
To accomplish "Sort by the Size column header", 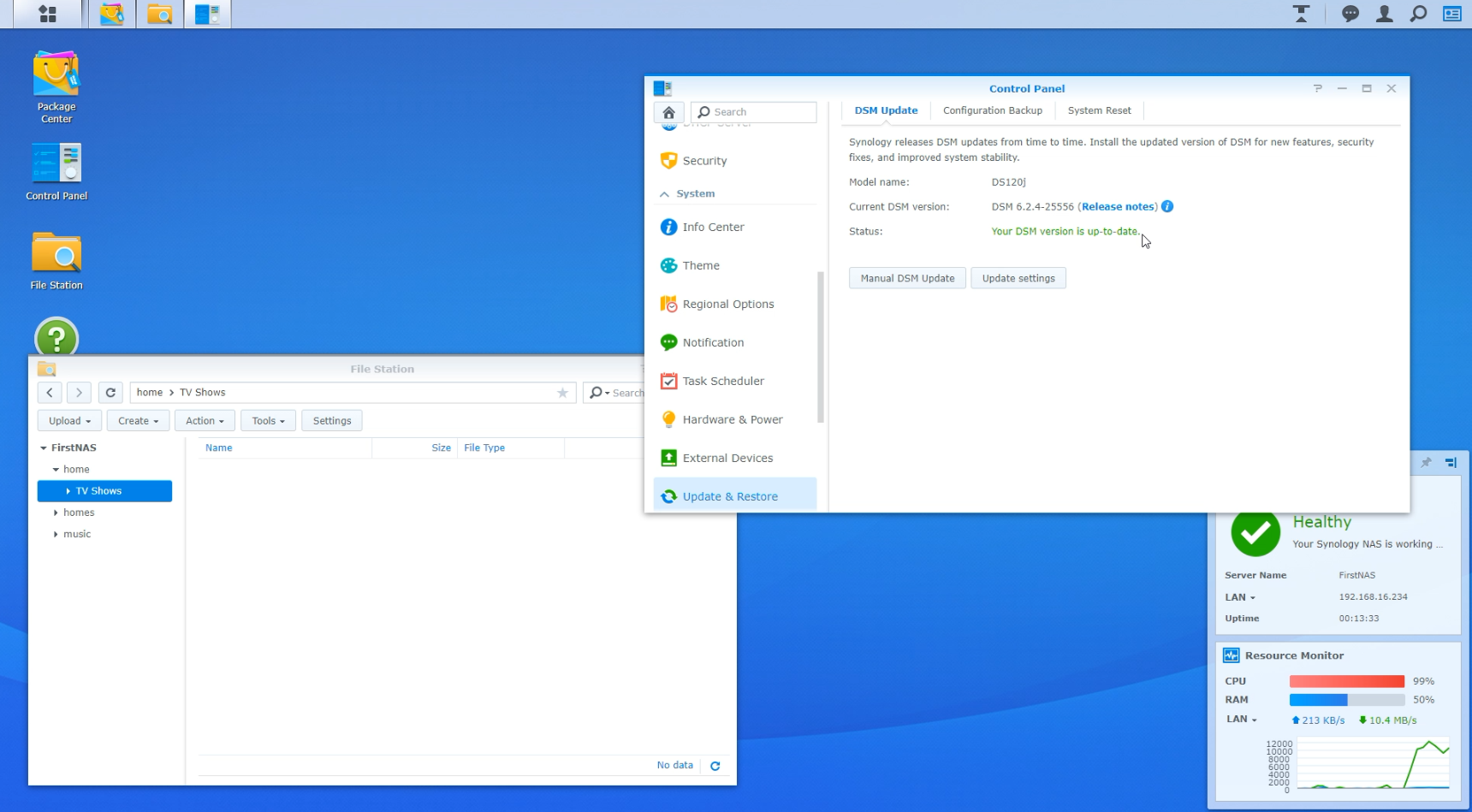I will click(x=414, y=447).
